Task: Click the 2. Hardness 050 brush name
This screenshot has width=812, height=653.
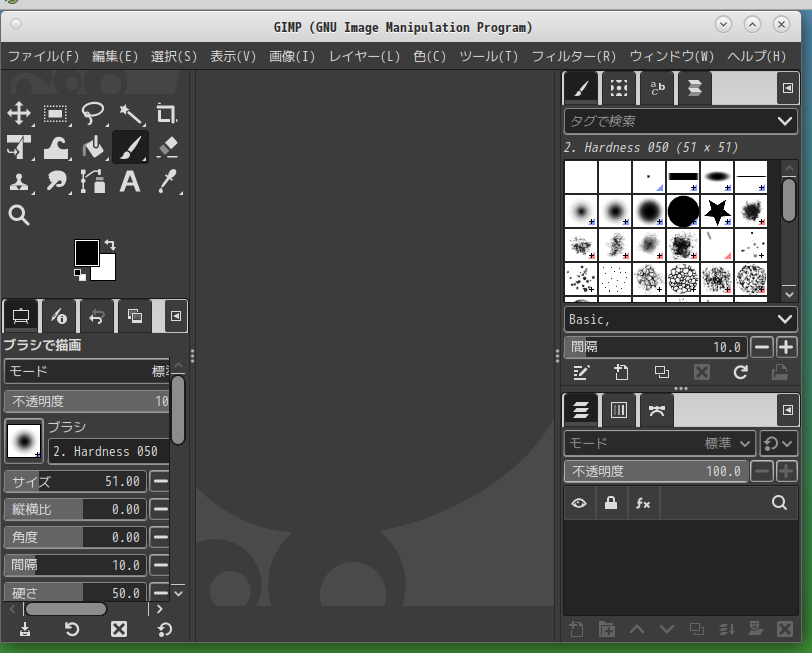Action: pos(108,451)
